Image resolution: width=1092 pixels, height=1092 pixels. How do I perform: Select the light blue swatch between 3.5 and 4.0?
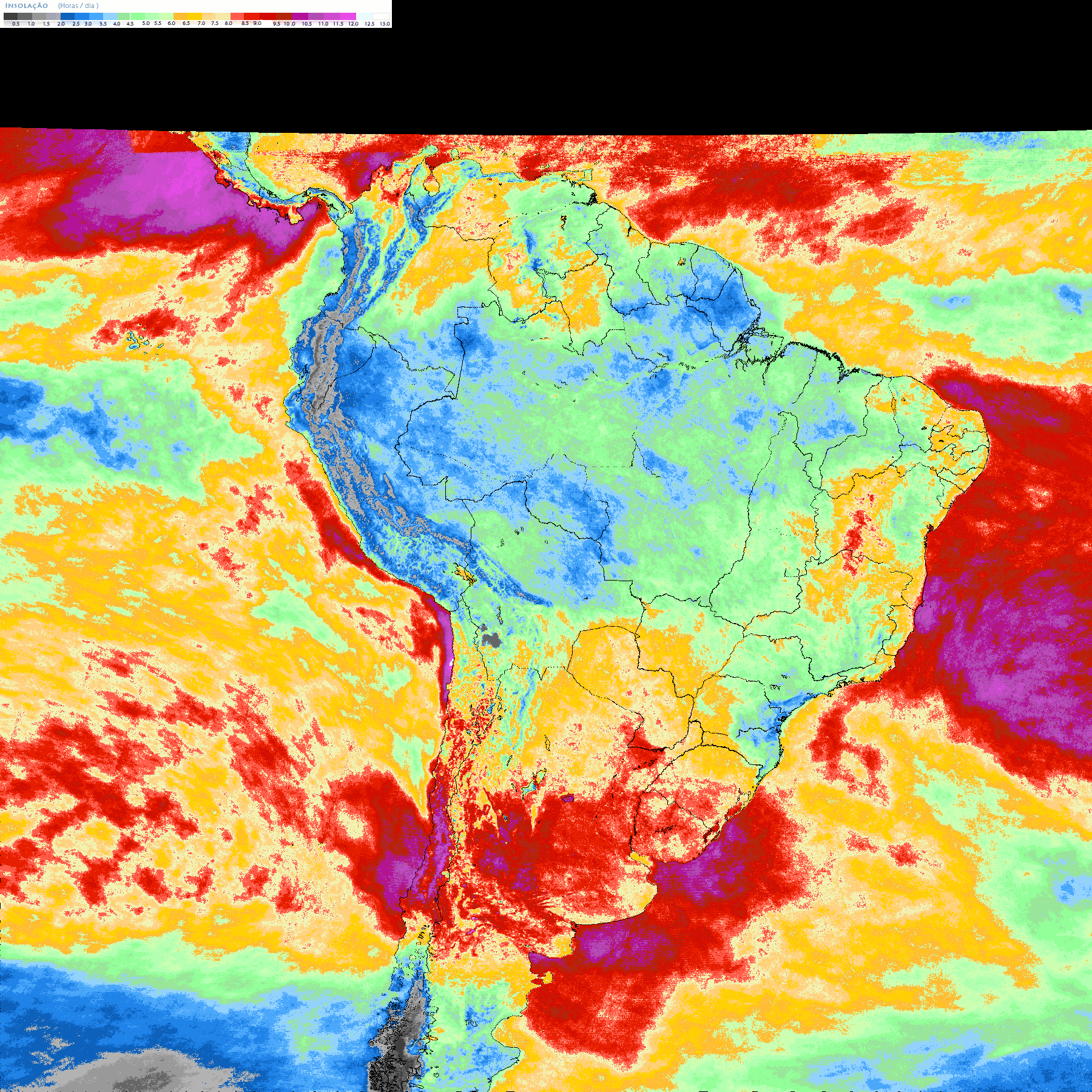click(x=110, y=16)
